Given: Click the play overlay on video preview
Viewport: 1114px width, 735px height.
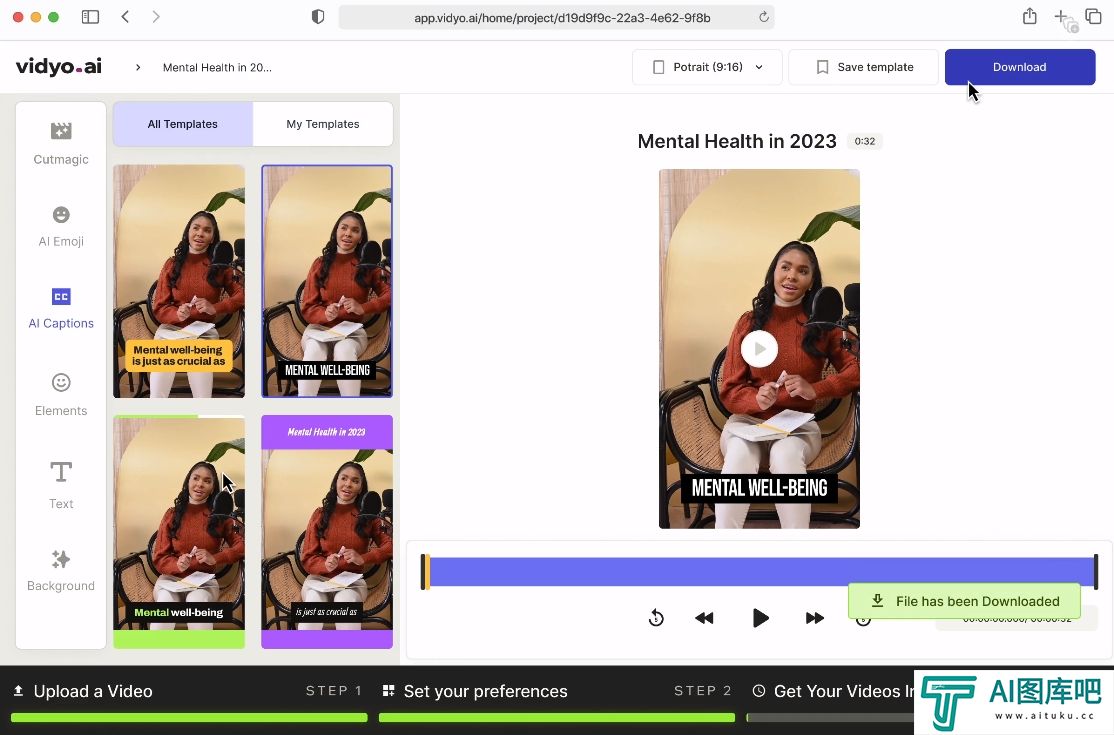Looking at the screenshot, I should pyautogui.click(x=759, y=349).
